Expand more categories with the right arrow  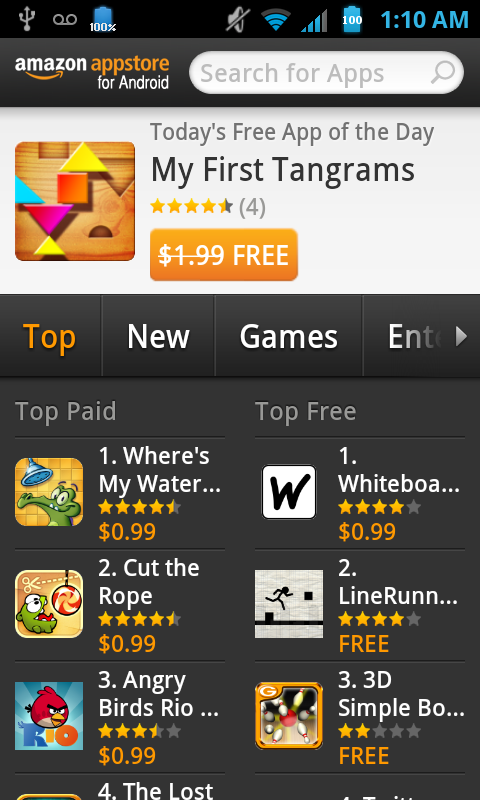coord(461,336)
